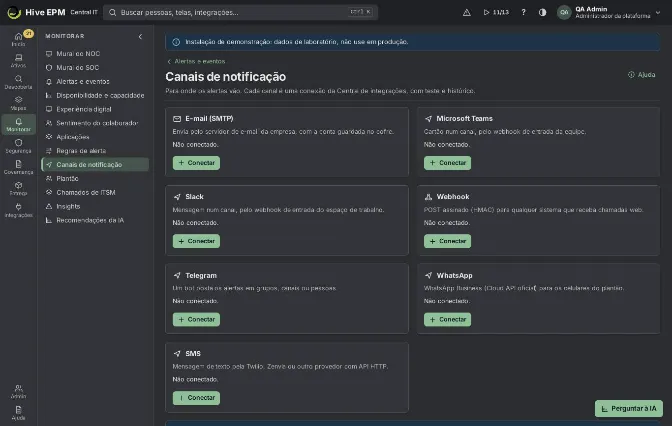The width and height of the screenshot is (672, 426).
Task: Click the Perguntar à IA button
Action: pyautogui.click(x=629, y=408)
